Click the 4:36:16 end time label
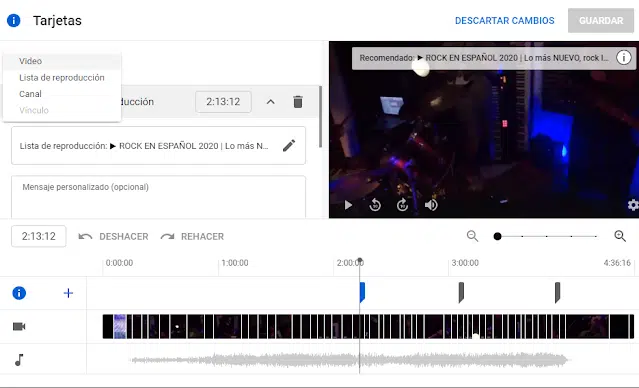639x388 pixels. (617, 263)
